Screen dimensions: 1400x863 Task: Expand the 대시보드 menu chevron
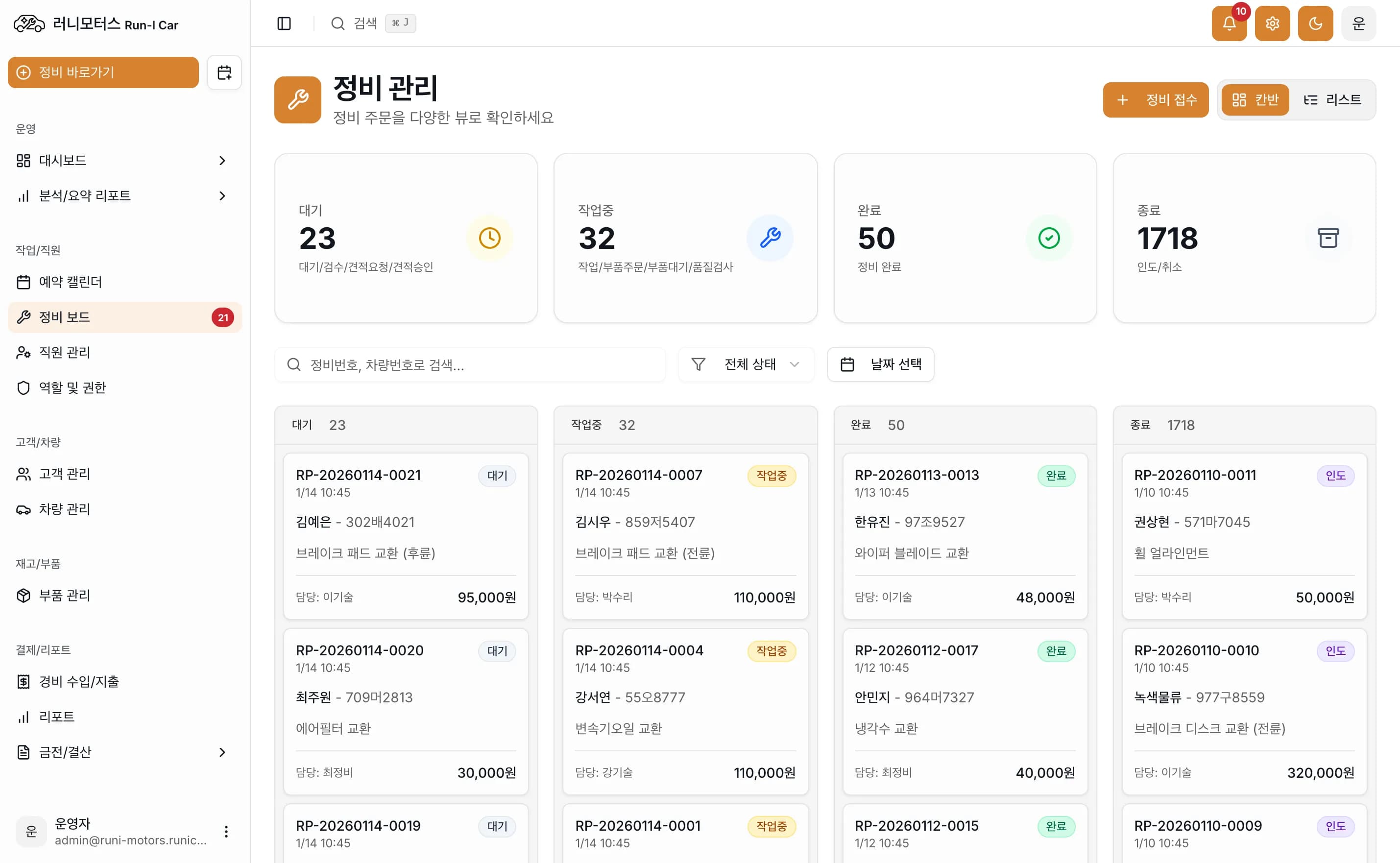pos(222,161)
